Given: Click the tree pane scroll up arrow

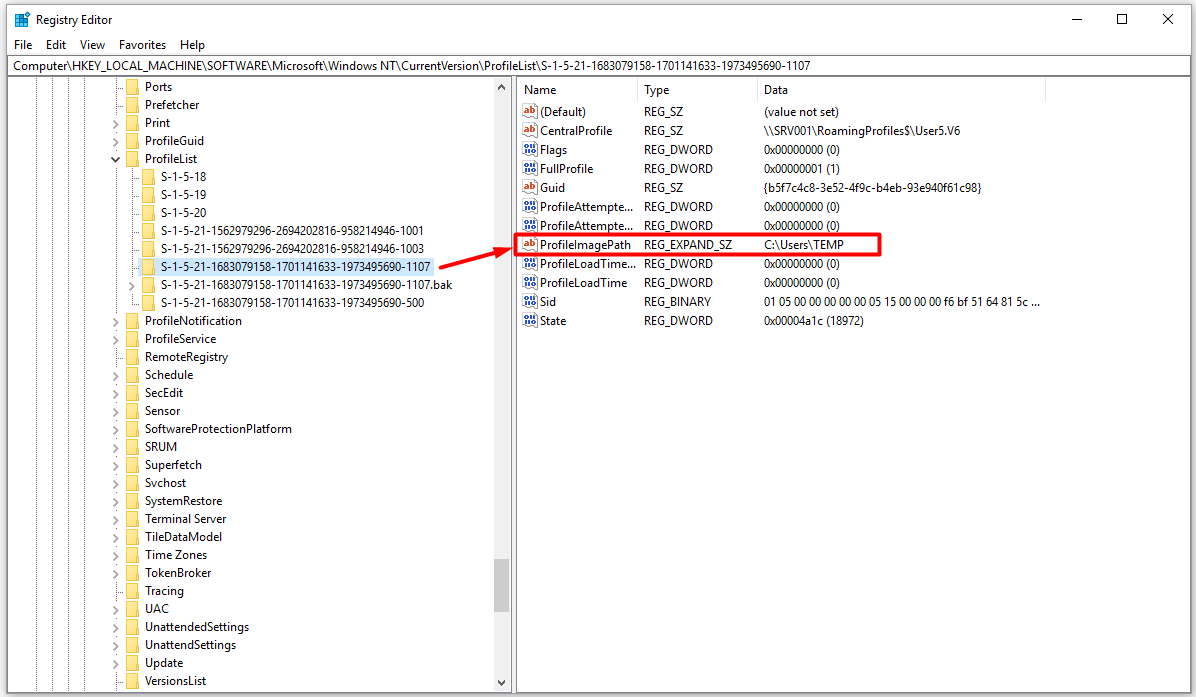Looking at the screenshot, I should 501,87.
